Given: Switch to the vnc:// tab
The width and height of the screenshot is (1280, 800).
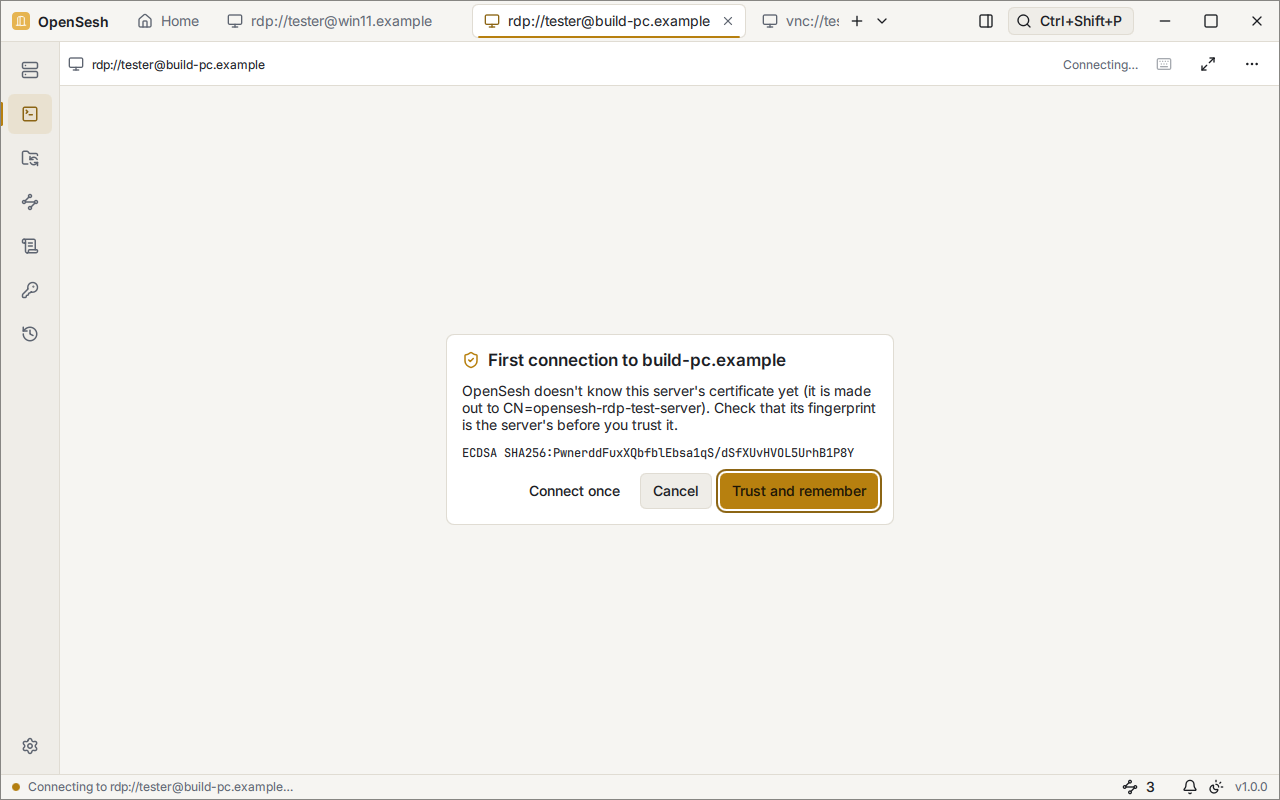Looking at the screenshot, I should pos(800,21).
